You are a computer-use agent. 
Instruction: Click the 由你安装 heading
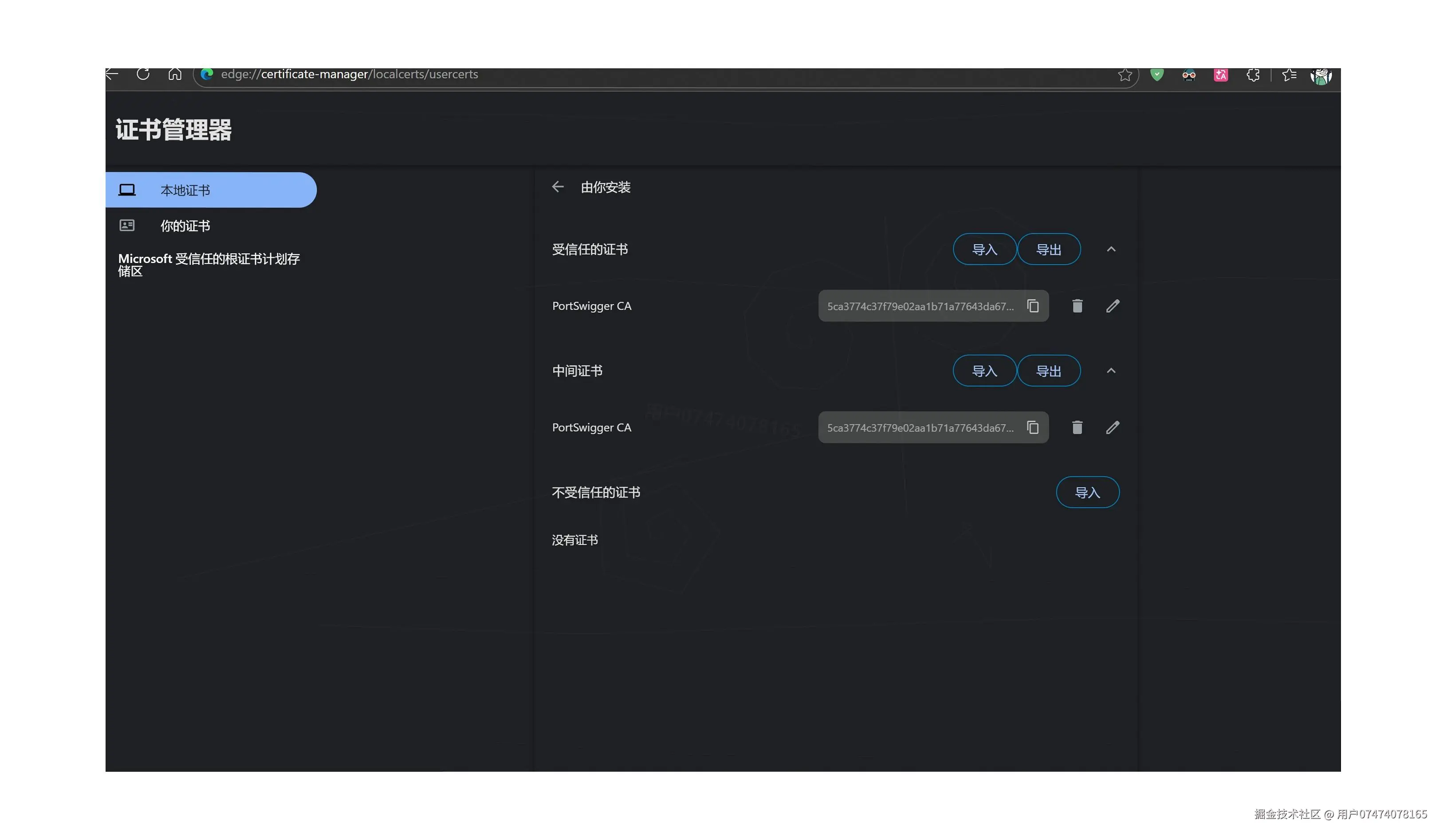click(605, 187)
